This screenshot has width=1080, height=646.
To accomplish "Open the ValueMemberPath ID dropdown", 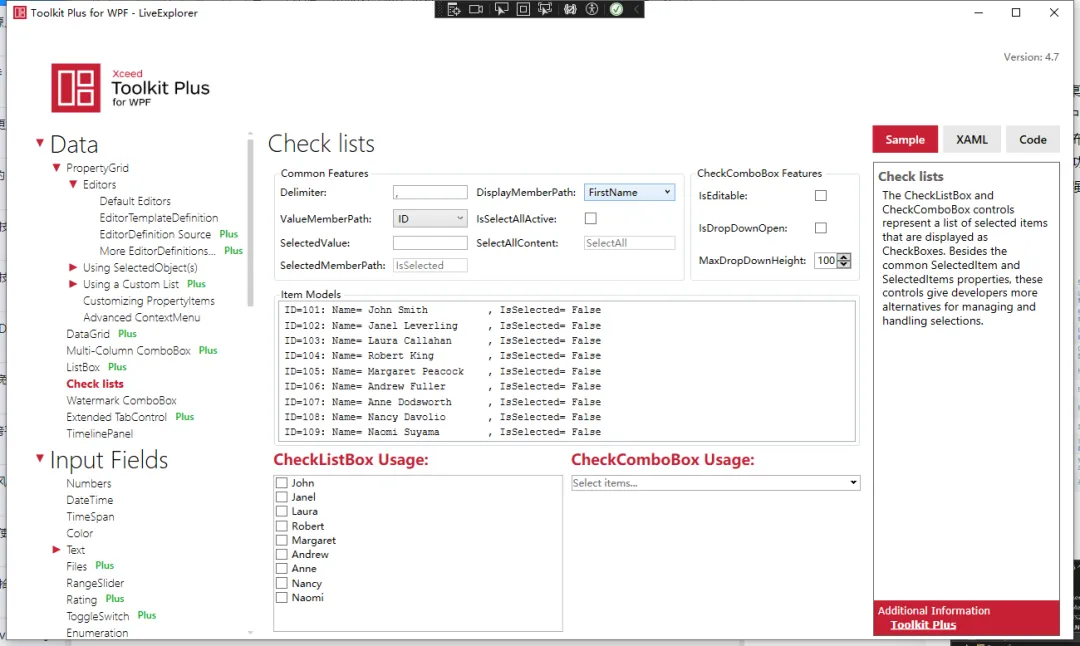I will pos(430,217).
